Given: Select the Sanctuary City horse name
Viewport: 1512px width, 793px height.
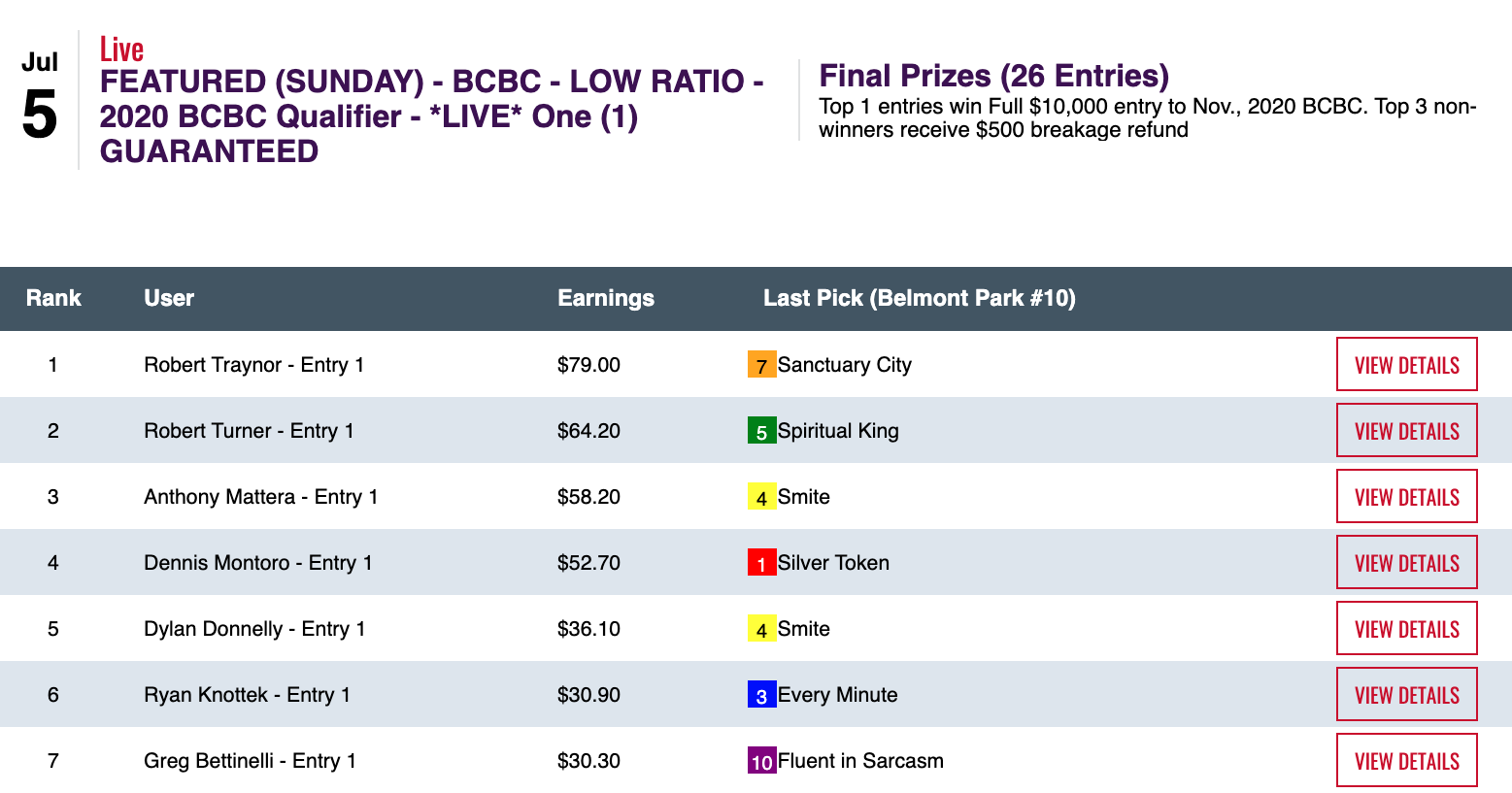Looking at the screenshot, I should pos(844,365).
